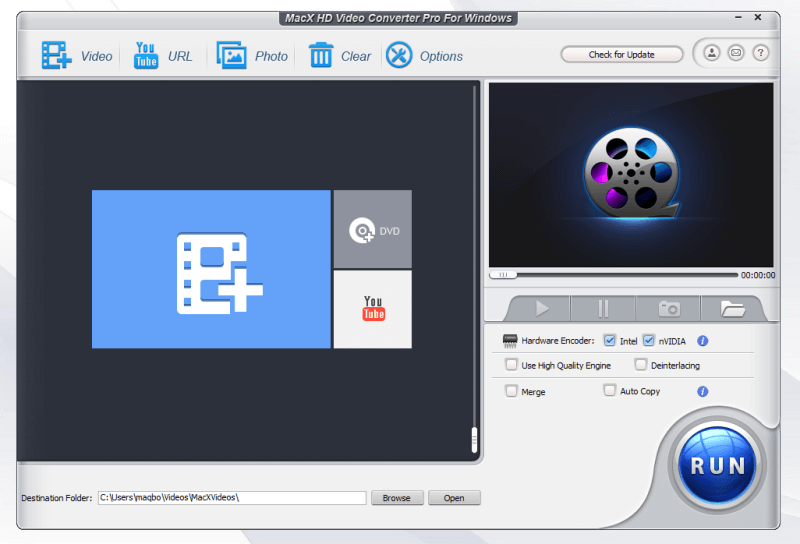Click the Clear trash can icon
The width and height of the screenshot is (800, 544).
coord(321,55)
